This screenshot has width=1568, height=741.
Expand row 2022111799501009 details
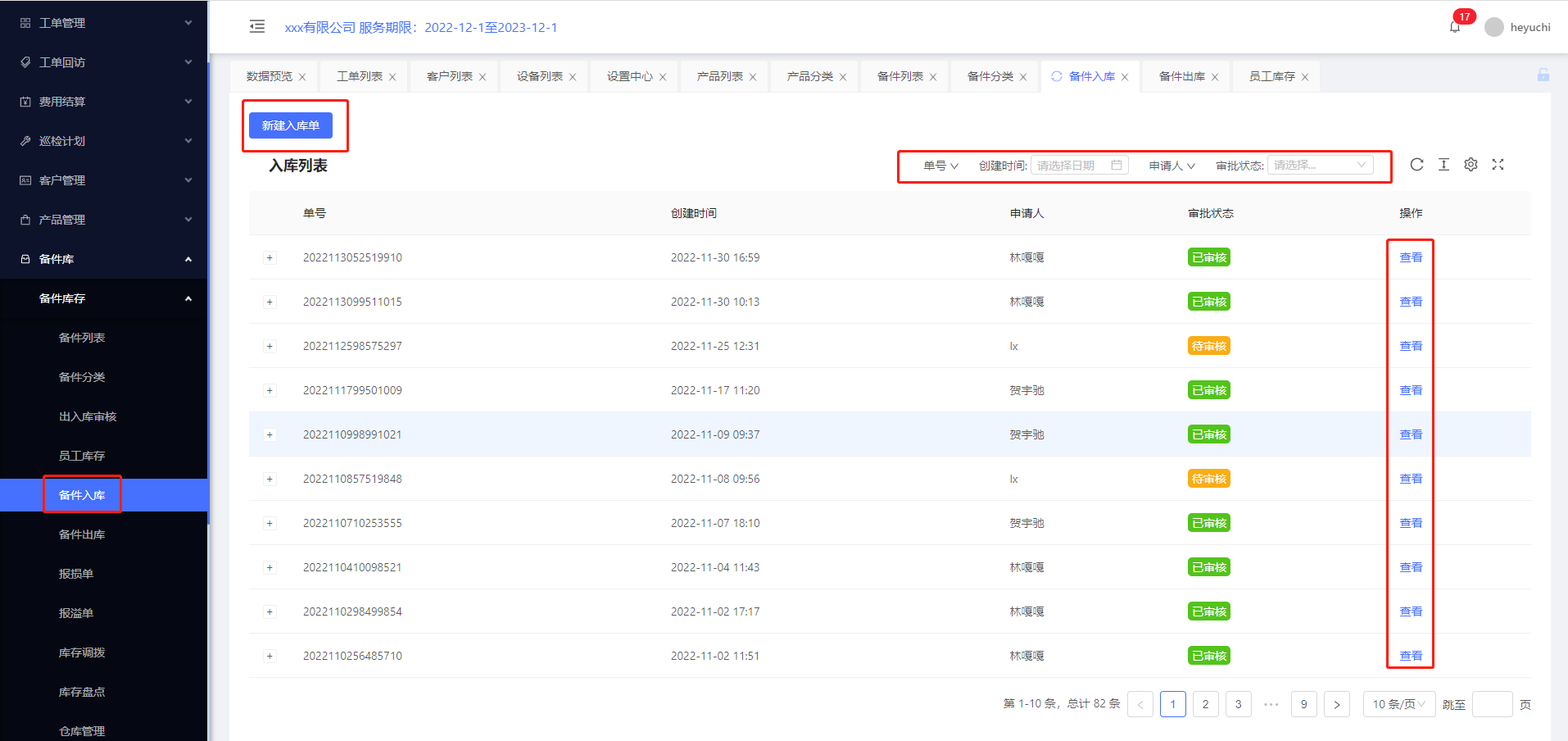point(270,390)
